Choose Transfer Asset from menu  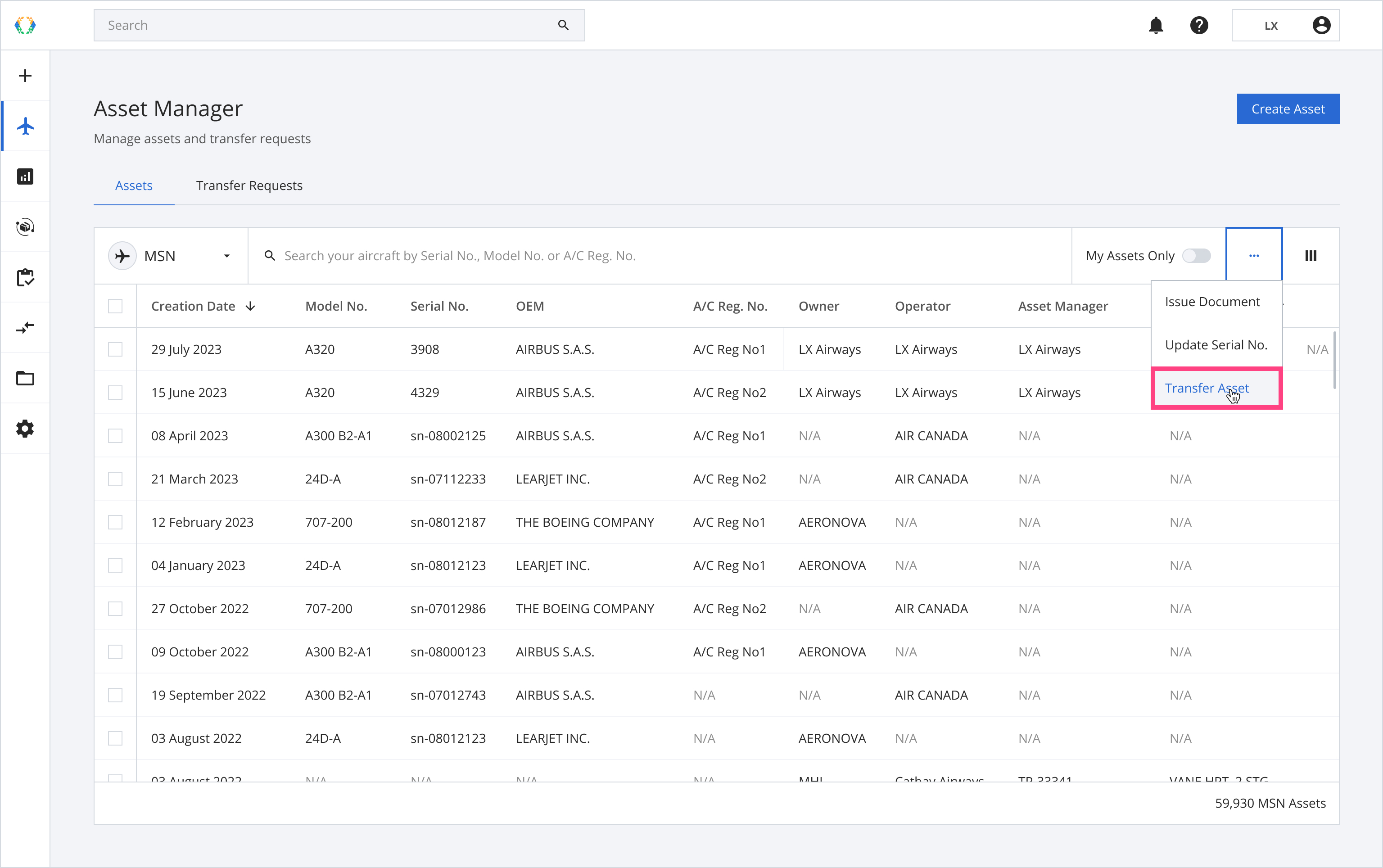coord(1216,389)
